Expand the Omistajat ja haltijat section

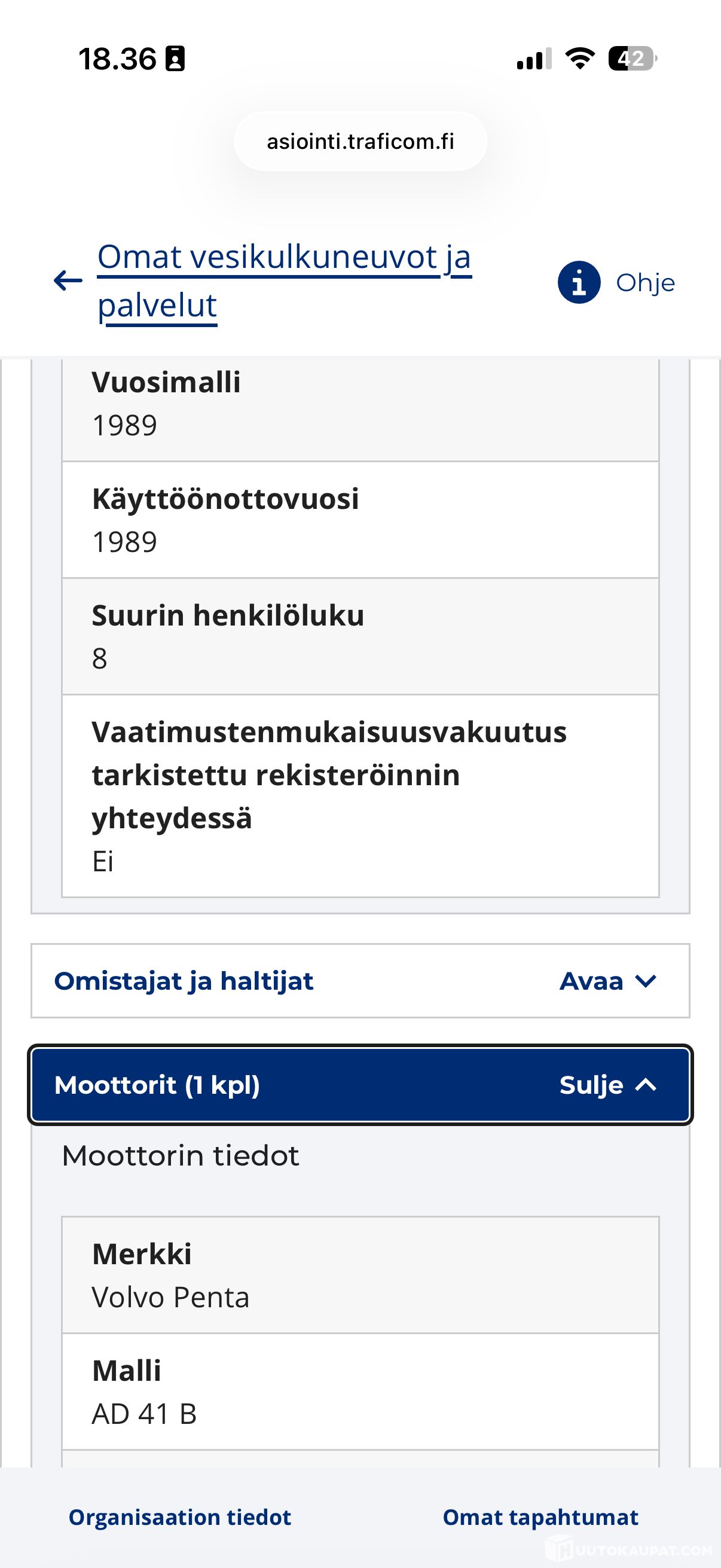click(x=360, y=981)
